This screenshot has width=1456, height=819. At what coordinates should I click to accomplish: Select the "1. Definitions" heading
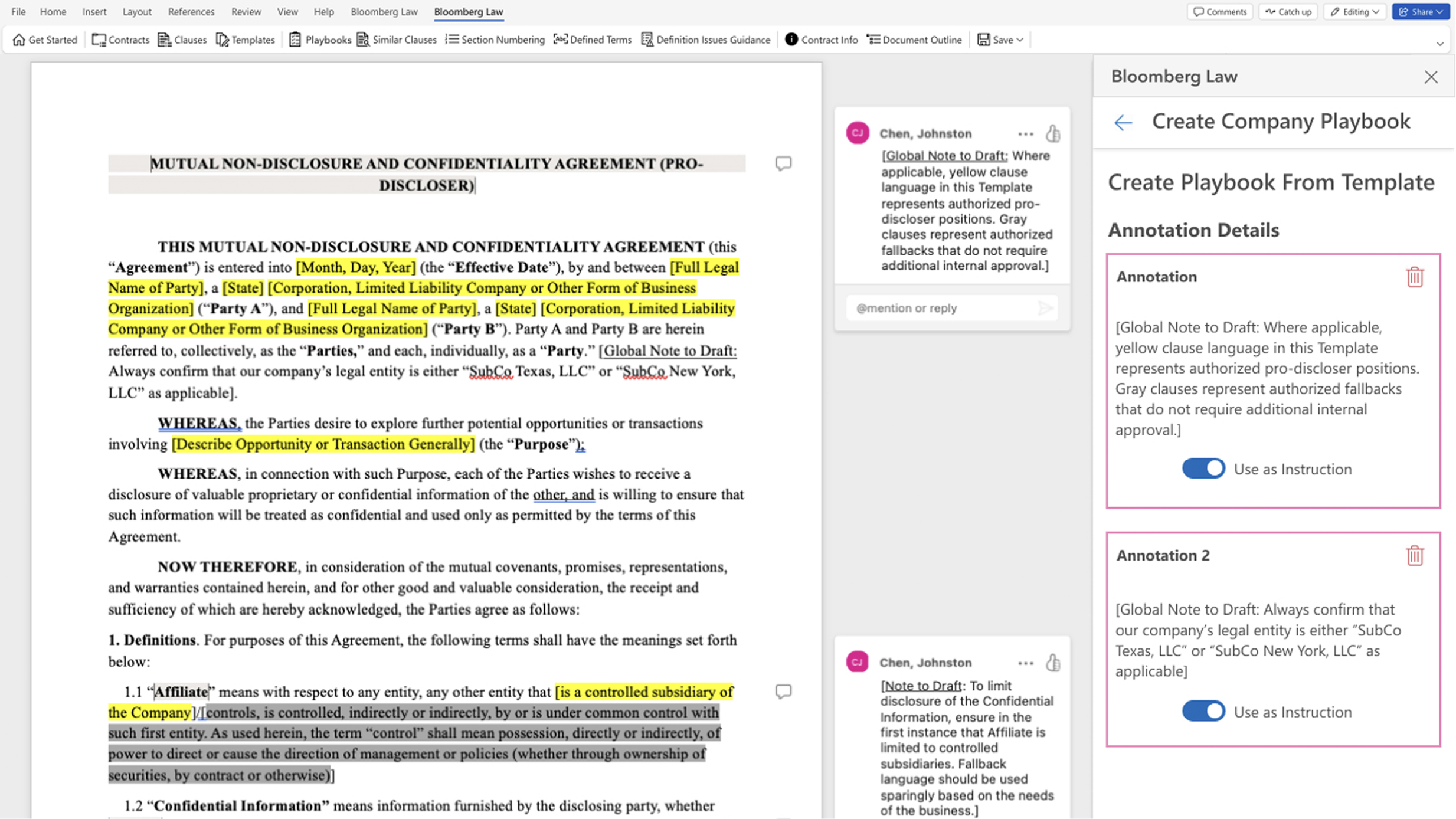(152, 640)
